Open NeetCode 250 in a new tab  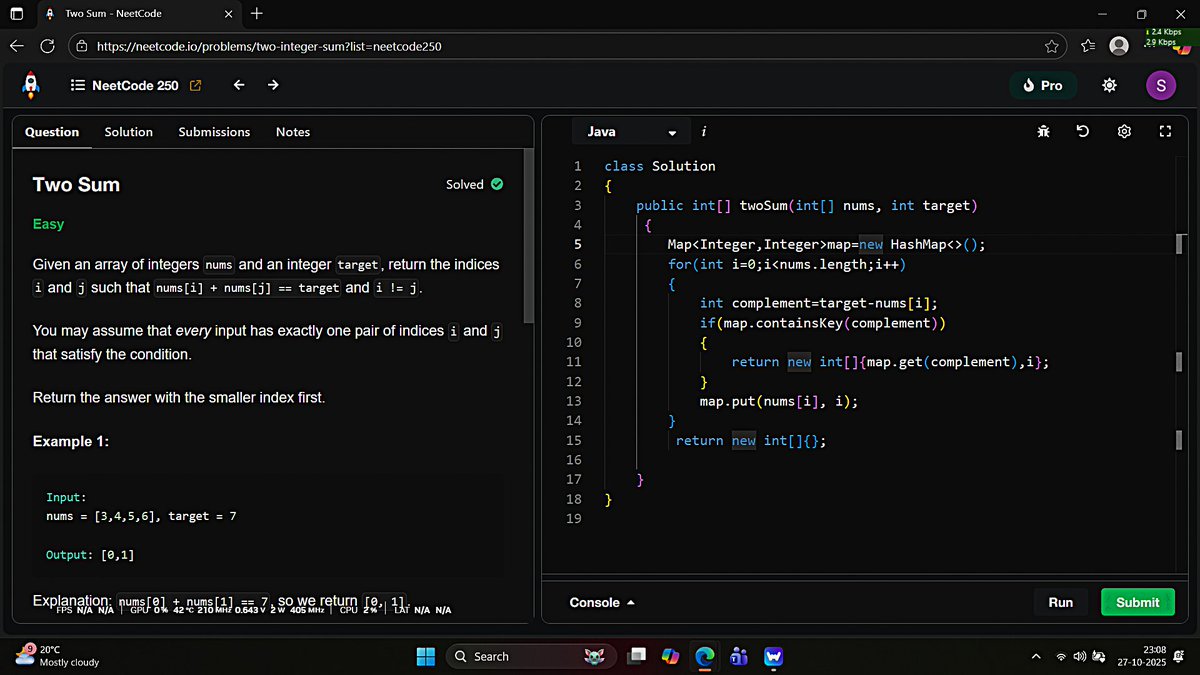pyautogui.click(x=194, y=85)
